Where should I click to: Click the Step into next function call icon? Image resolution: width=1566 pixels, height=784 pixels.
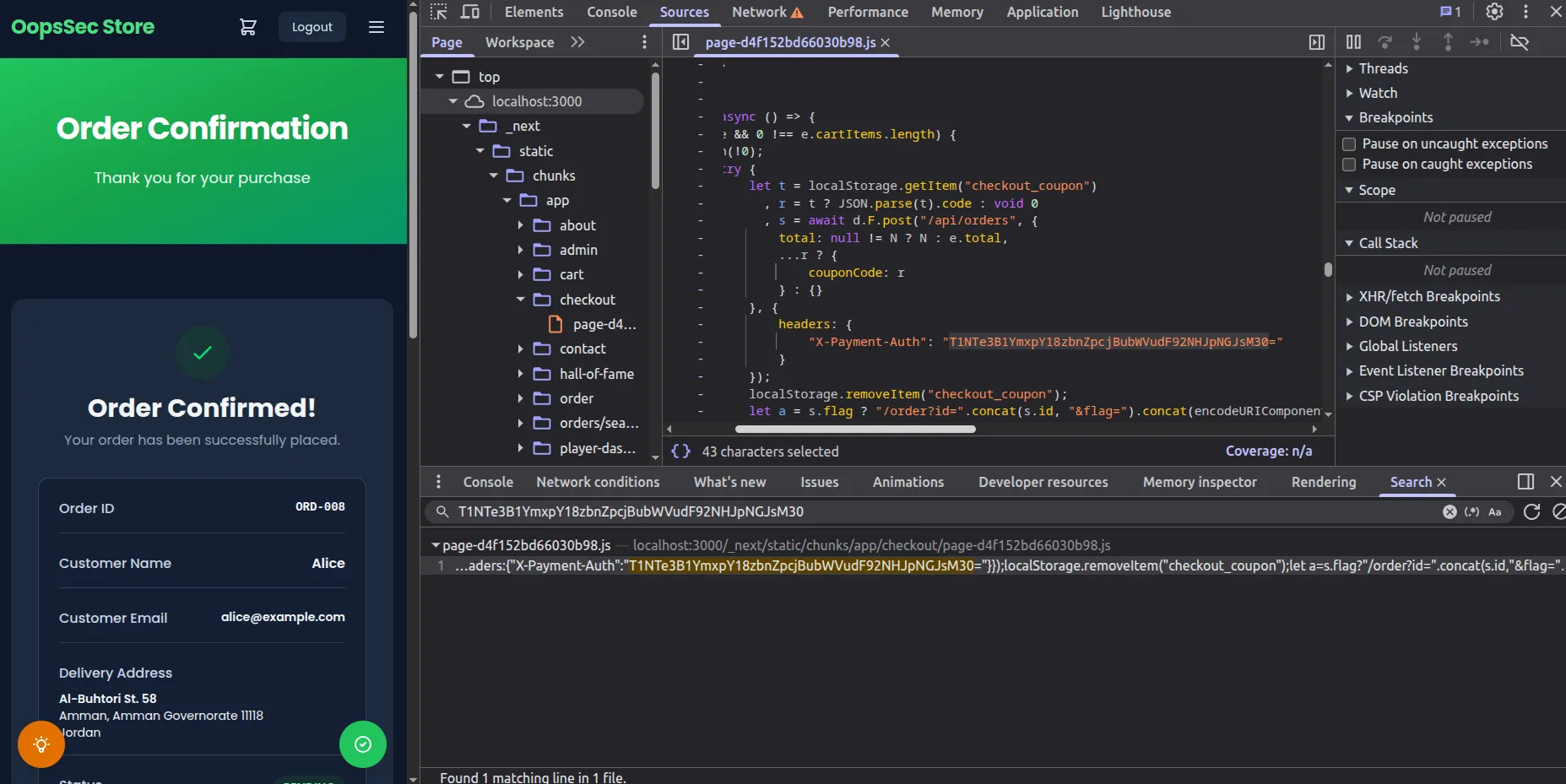pos(1417,41)
